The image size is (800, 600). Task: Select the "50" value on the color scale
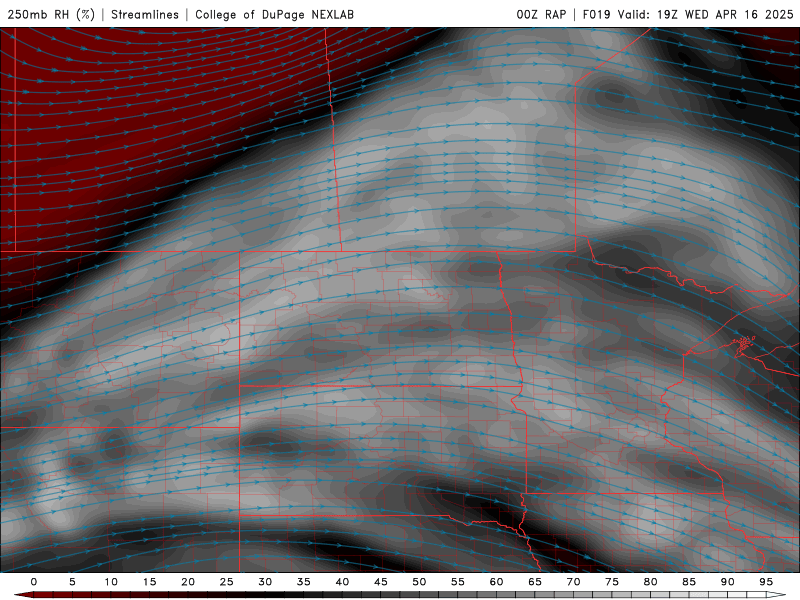419,582
